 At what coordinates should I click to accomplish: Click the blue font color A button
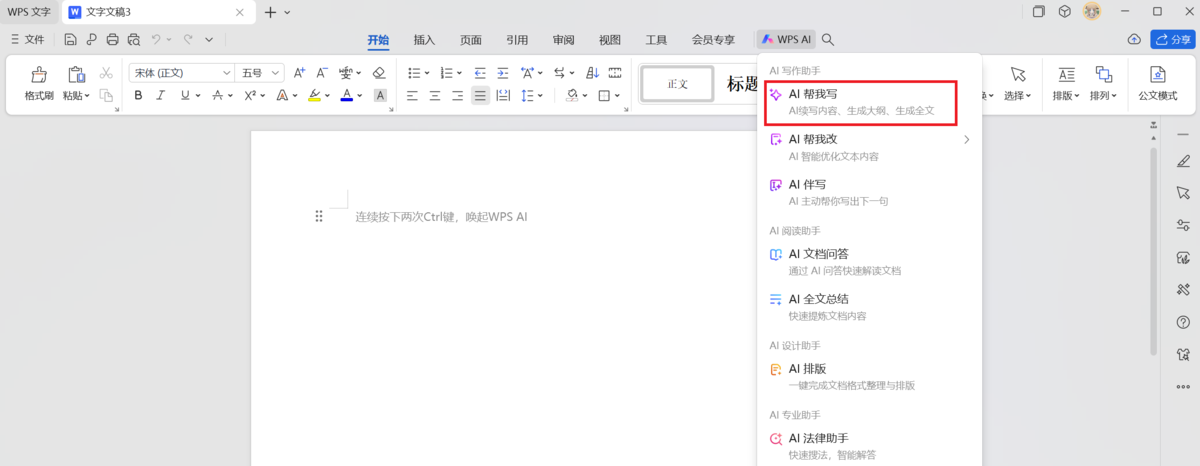tap(346, 96)
